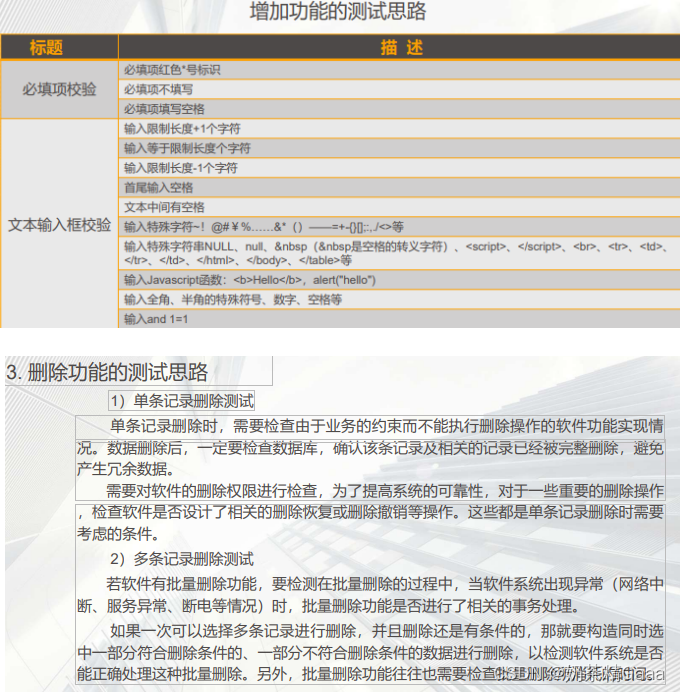
Task: Click the row '必填项填写空格'
Action: (400, 109)
